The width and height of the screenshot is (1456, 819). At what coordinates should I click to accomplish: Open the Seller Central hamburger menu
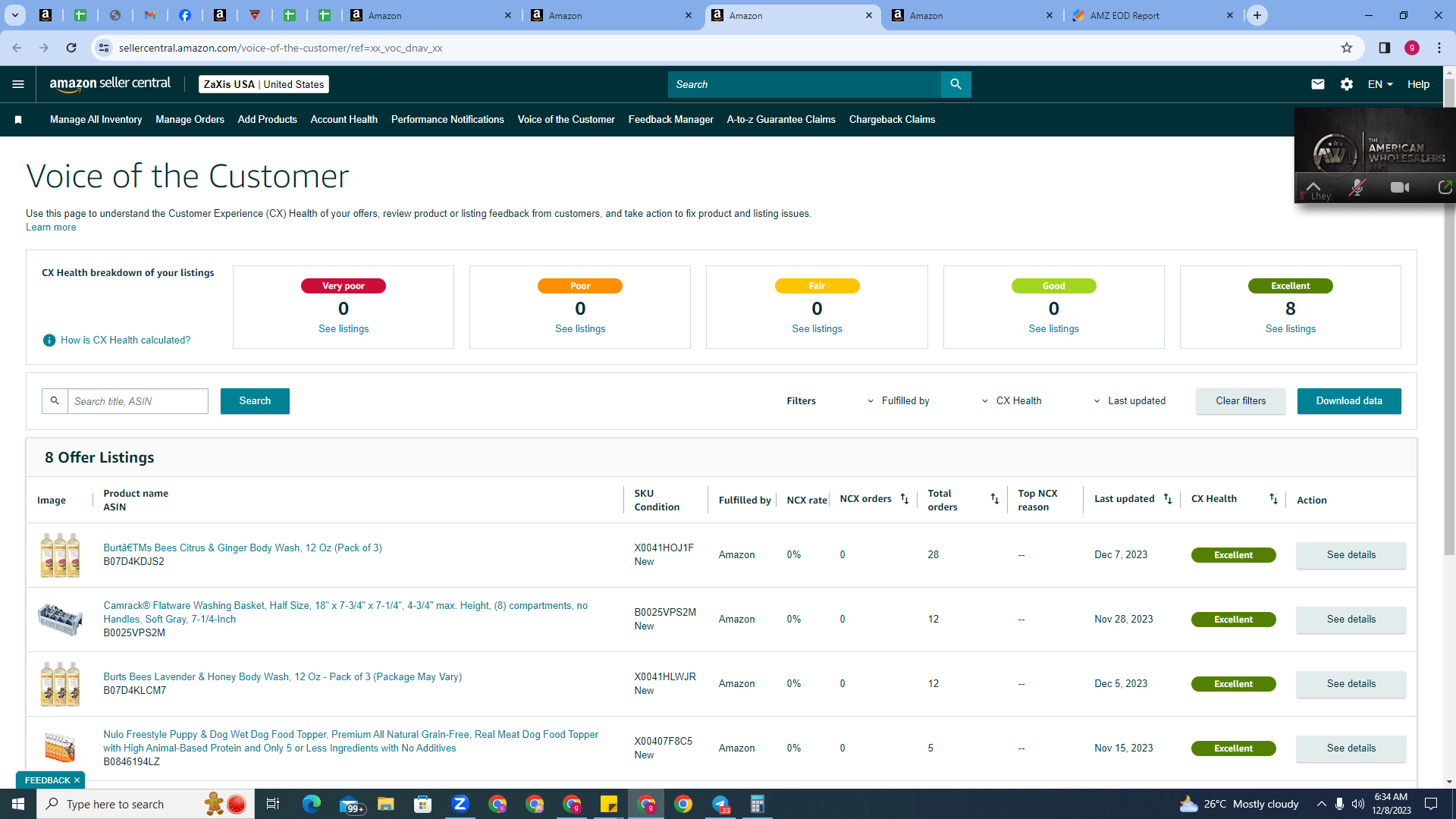(x=18, y=84)
